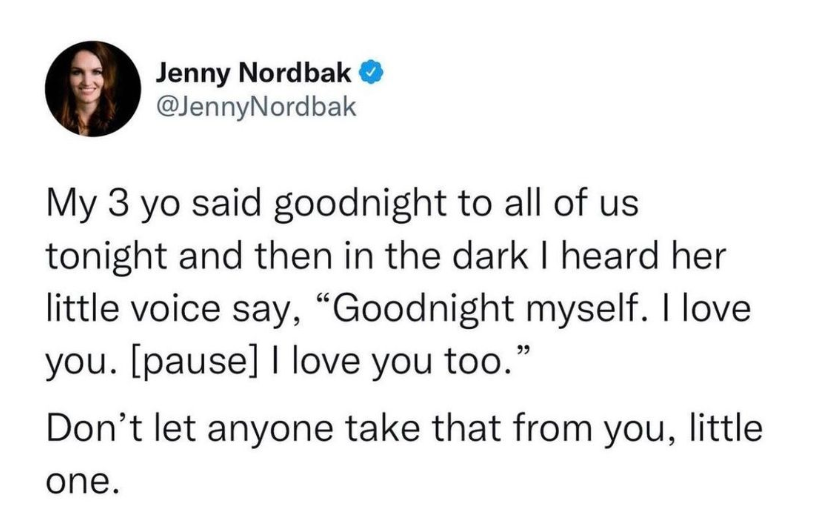Open the @JennyNordbak handle link
The width and height of the screenshot is (816, 528).
pyautogui.click(x=256, y=105)
